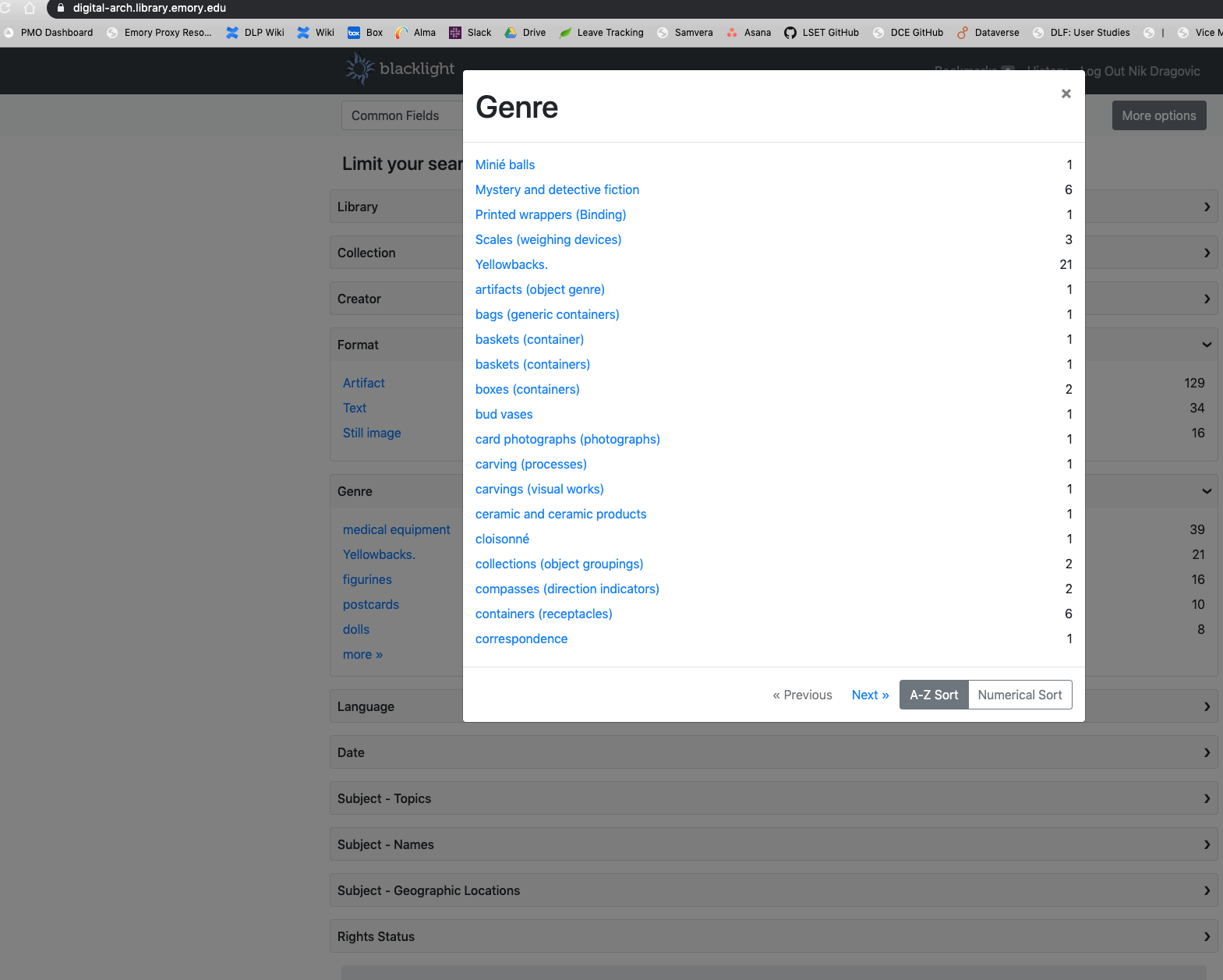Screen dimensions: 1223x980
Task: Choose bud vases genre
Action: [504, 414]
